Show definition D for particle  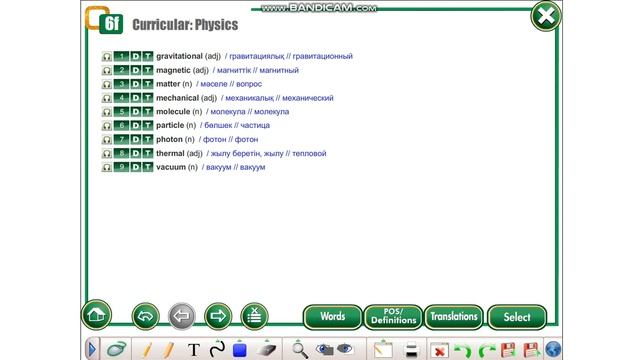(x=136, y=126)
